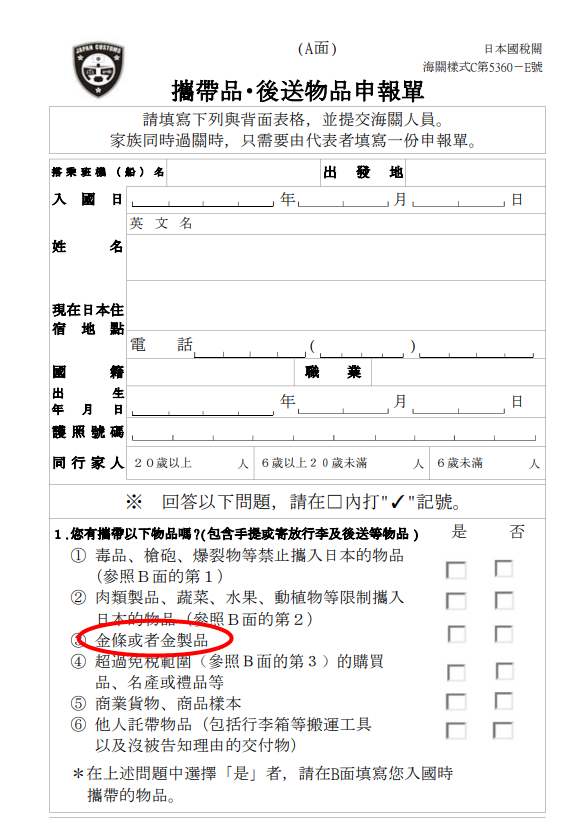
Task: Check 是 for ⑥ 他人託帶物品
Action: pyautogui.click(x=456, y=730)
